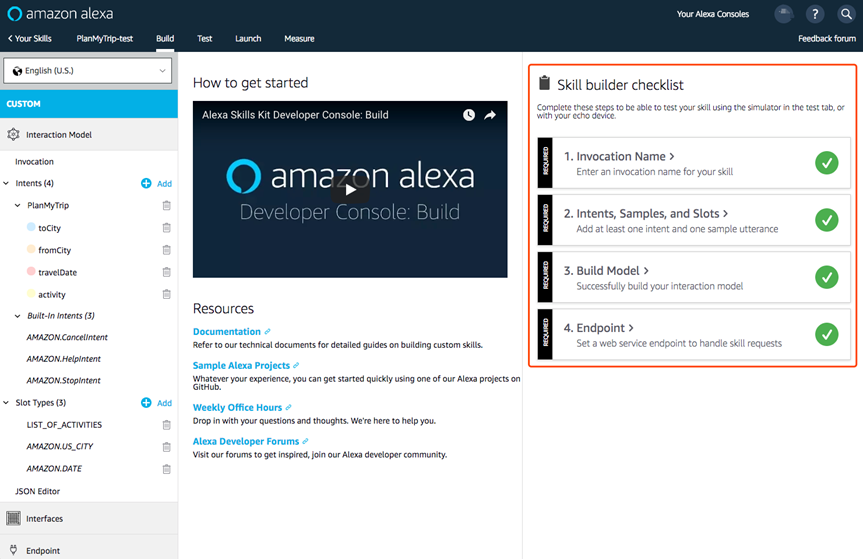Screen dimensions: 863x559
Task: Delete the toCity slot using trash icon
Action: click(166, 228)
